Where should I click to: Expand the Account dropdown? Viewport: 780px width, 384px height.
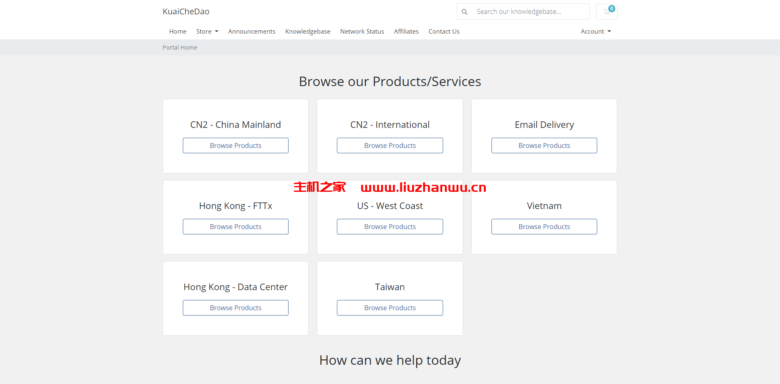[595, 31]
